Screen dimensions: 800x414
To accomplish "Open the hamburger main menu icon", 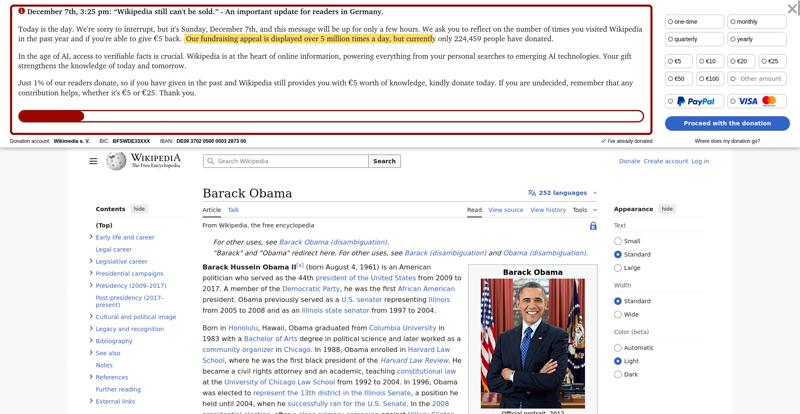I will click(x=93, y=161).
